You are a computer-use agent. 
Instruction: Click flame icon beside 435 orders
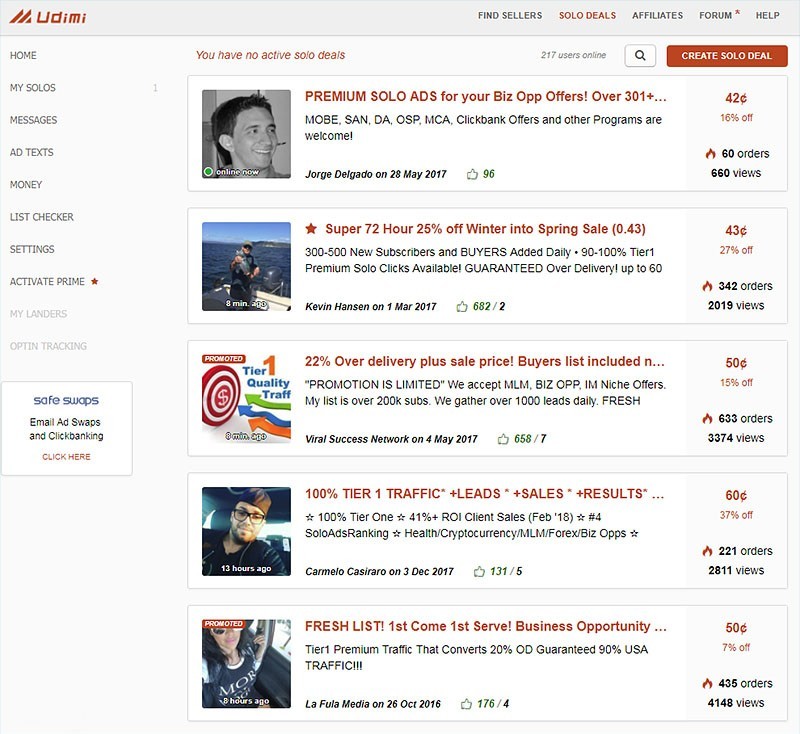707,684
